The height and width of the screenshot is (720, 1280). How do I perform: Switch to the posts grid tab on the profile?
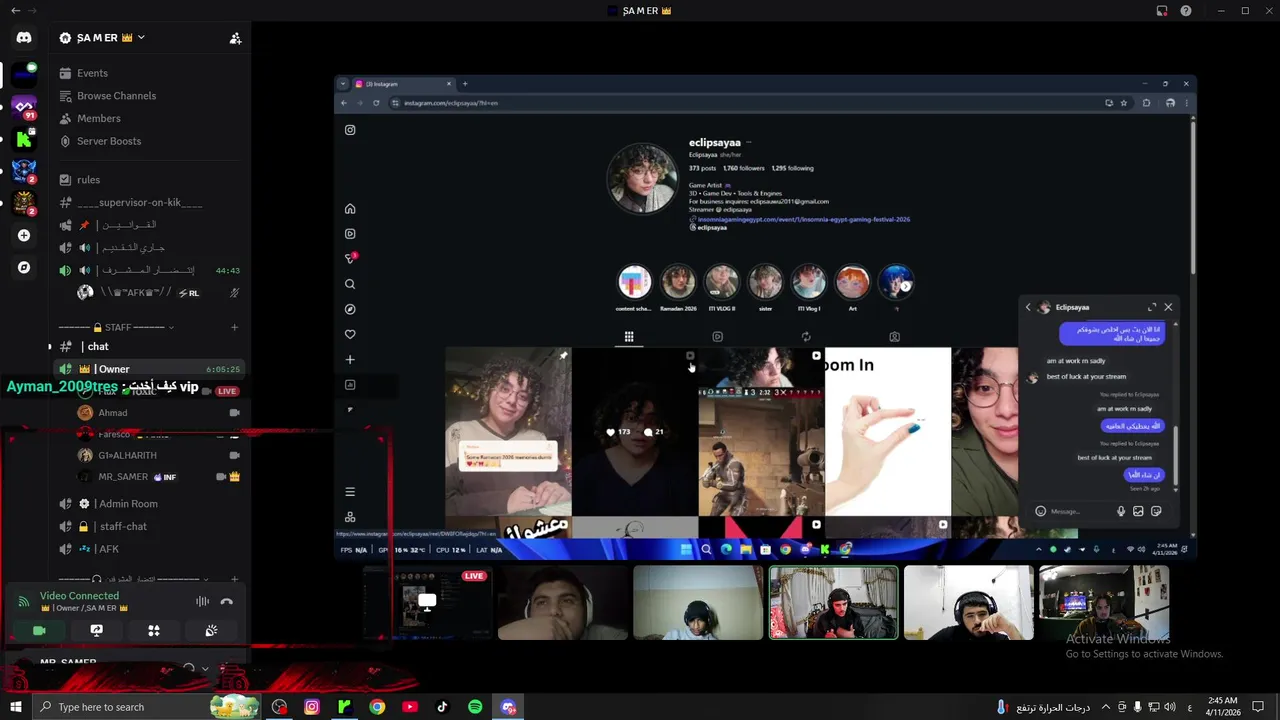click(629, 337)
